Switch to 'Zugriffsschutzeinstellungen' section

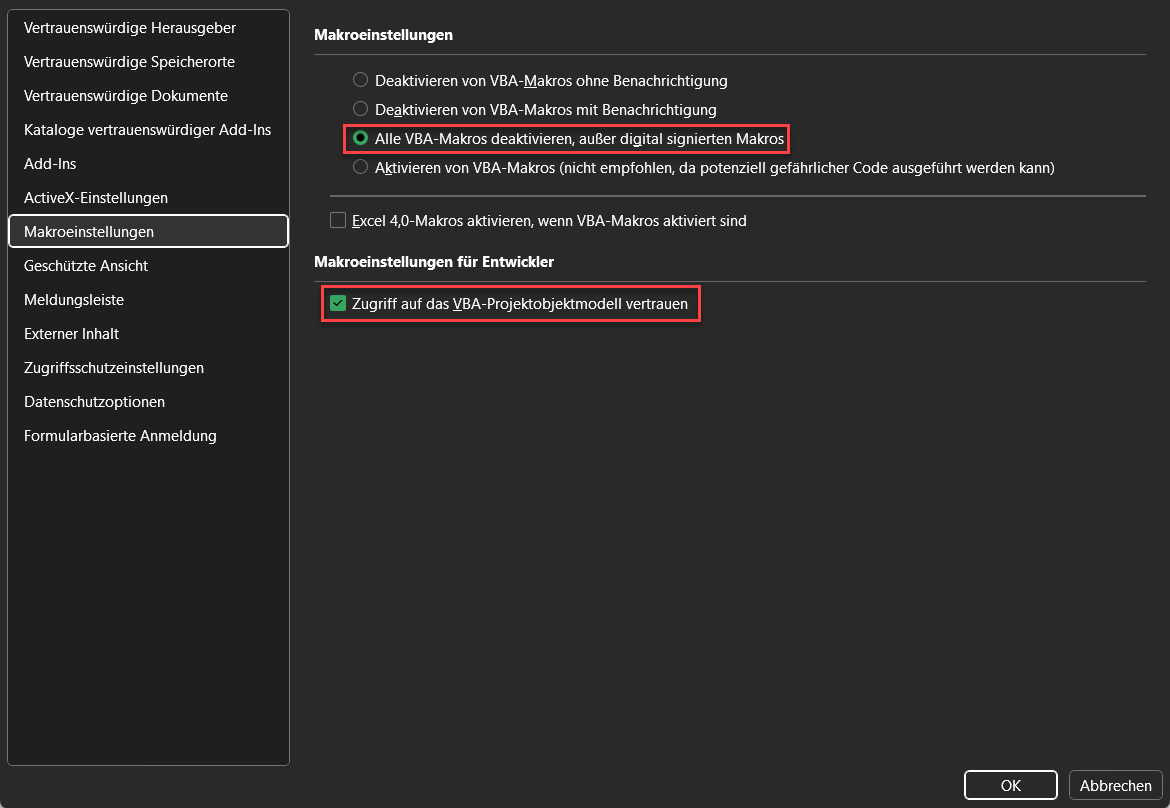[x=148, y=368]
